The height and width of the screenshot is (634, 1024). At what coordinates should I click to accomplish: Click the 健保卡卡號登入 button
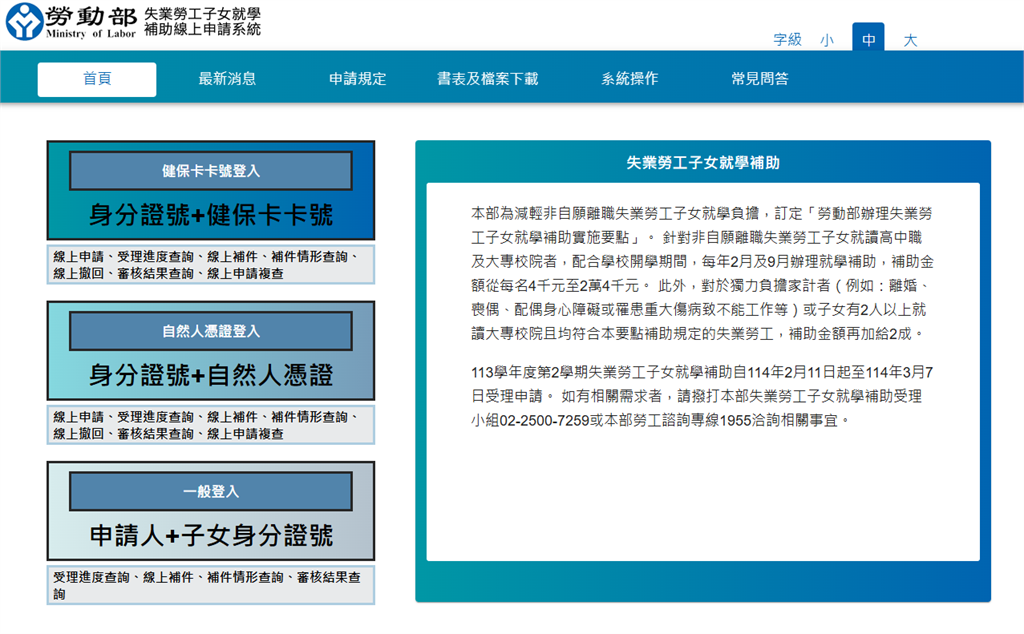click(211, 171)
